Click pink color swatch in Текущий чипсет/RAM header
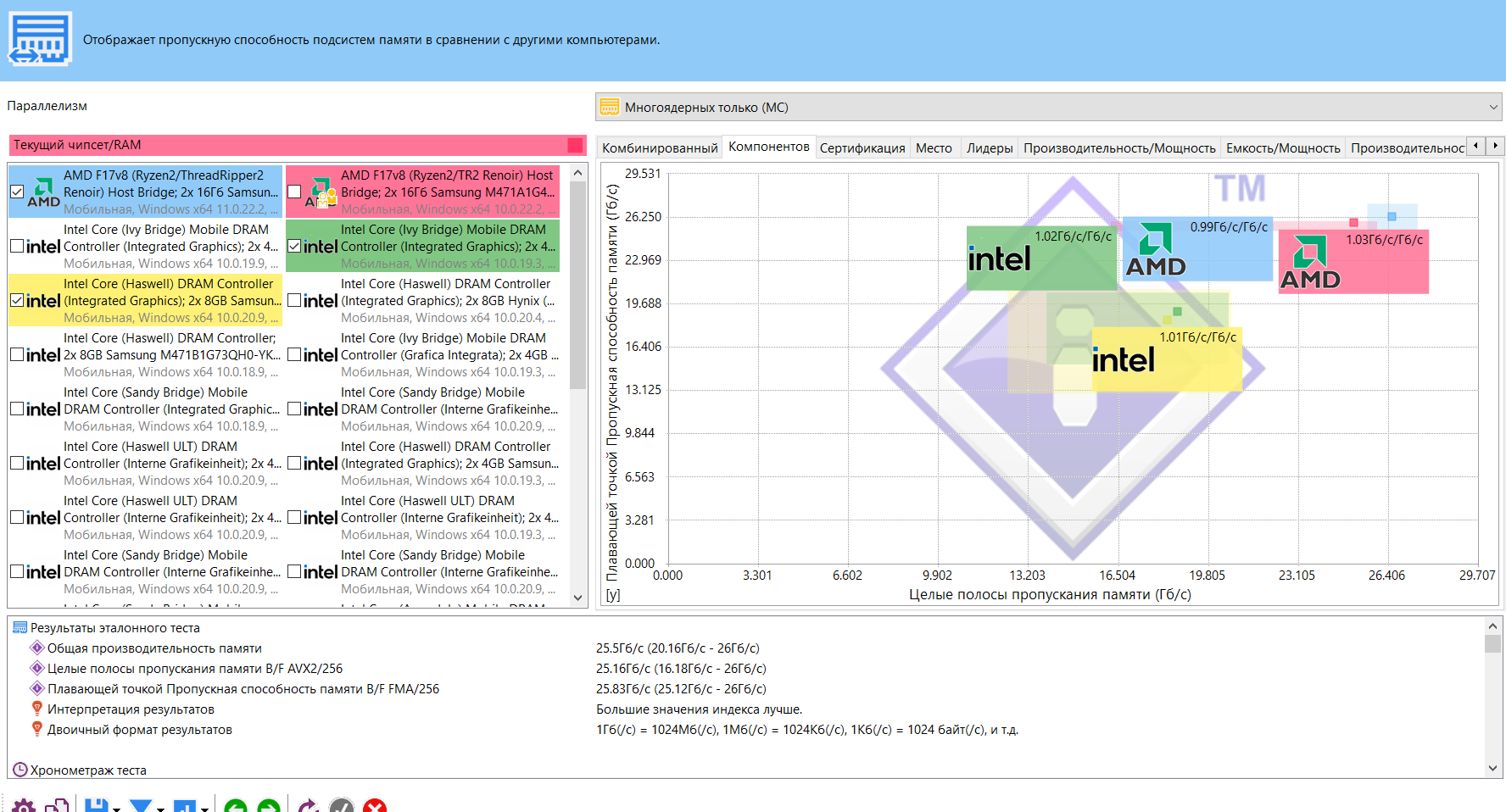Image resolution: width=1506 pixels, height=812 pixels. 575,145
